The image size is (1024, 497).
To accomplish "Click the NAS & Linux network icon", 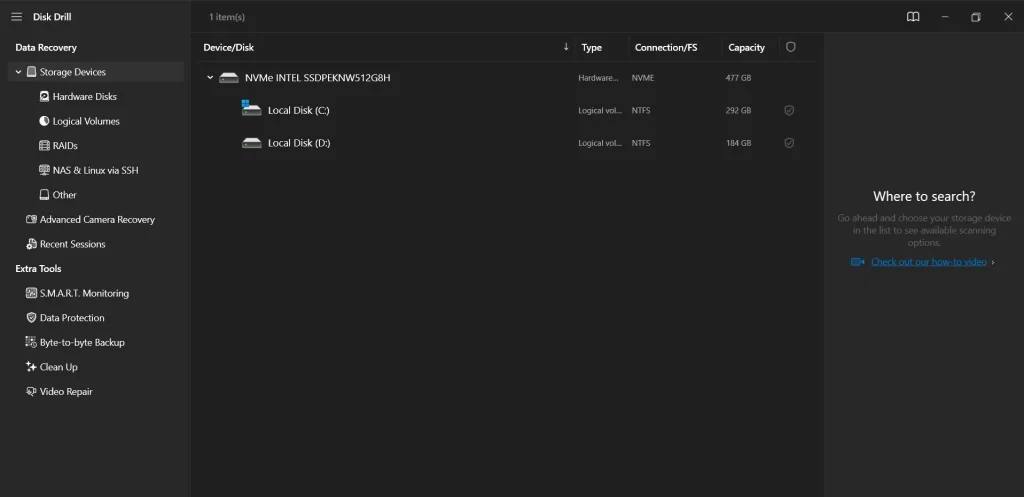I will 44,170.
